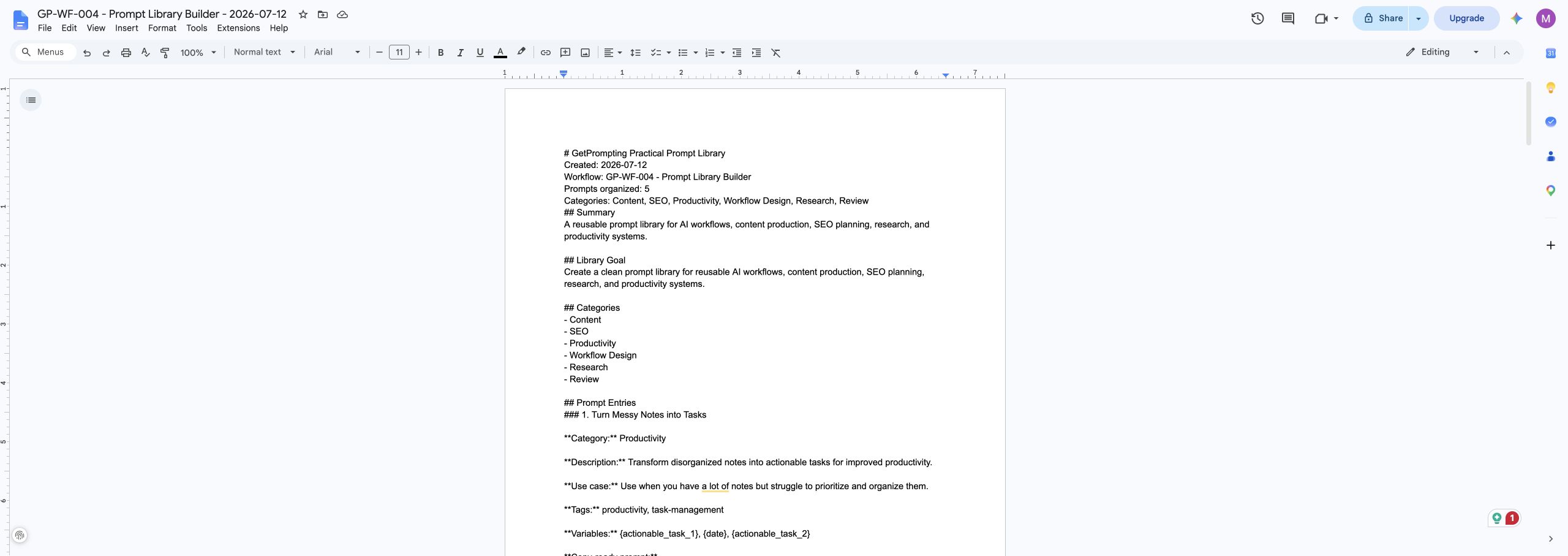The height and width of the screenshot is (556, 1568).
Task: Show the document outline
Action: [x=31, y=100]
